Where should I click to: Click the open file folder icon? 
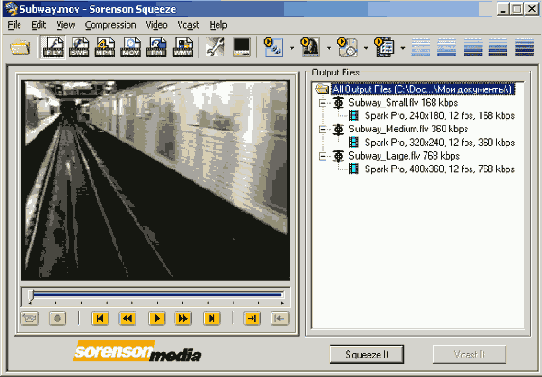20,47
